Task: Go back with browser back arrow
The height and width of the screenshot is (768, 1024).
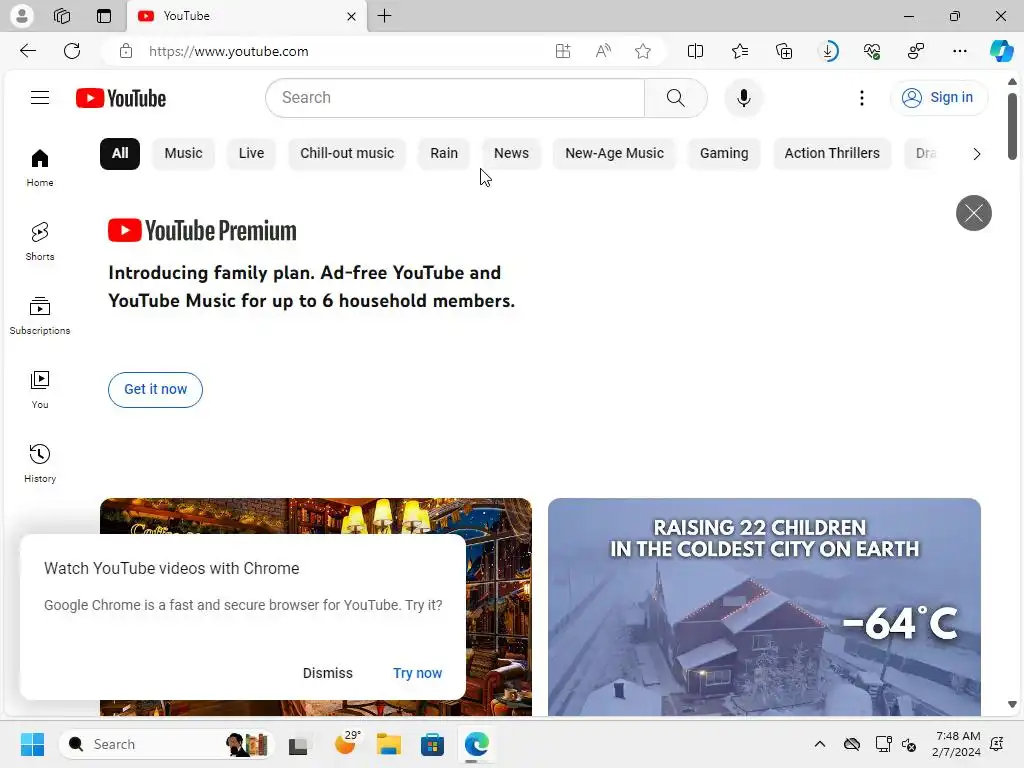Action: coord(27,51)
